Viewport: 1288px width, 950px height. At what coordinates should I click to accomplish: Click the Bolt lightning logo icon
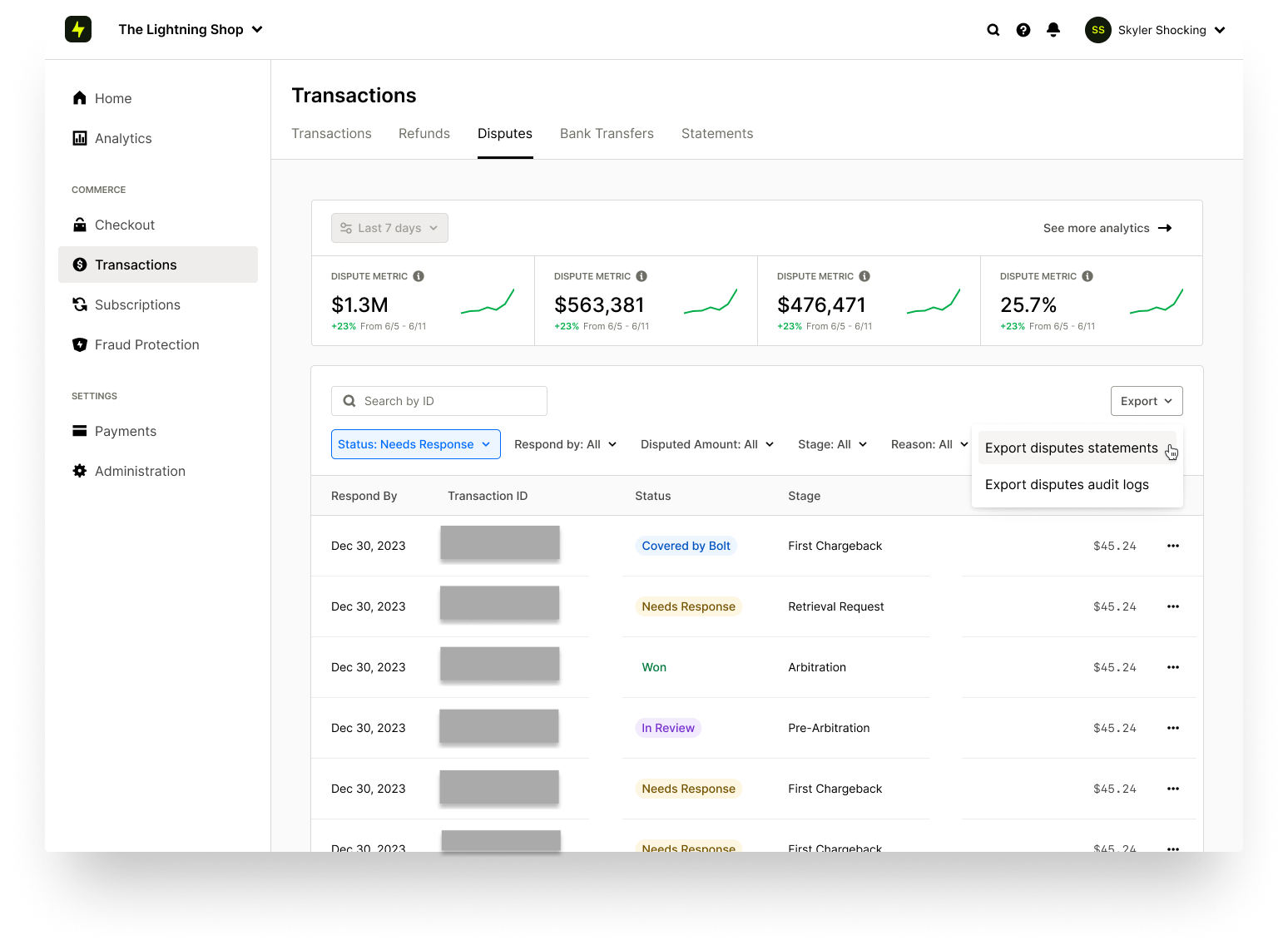(78, 29)
